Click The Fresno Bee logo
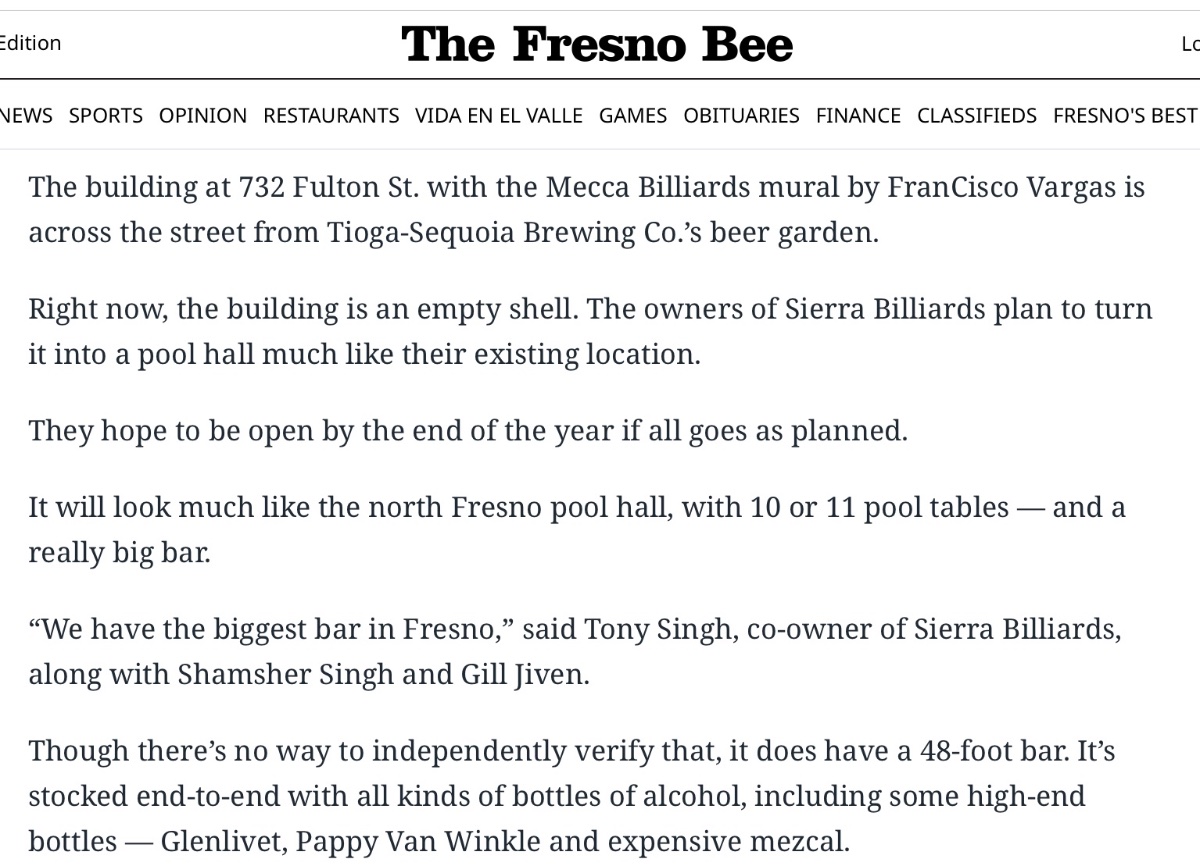This screenshot has height=866, width=1200. point(597,44)
